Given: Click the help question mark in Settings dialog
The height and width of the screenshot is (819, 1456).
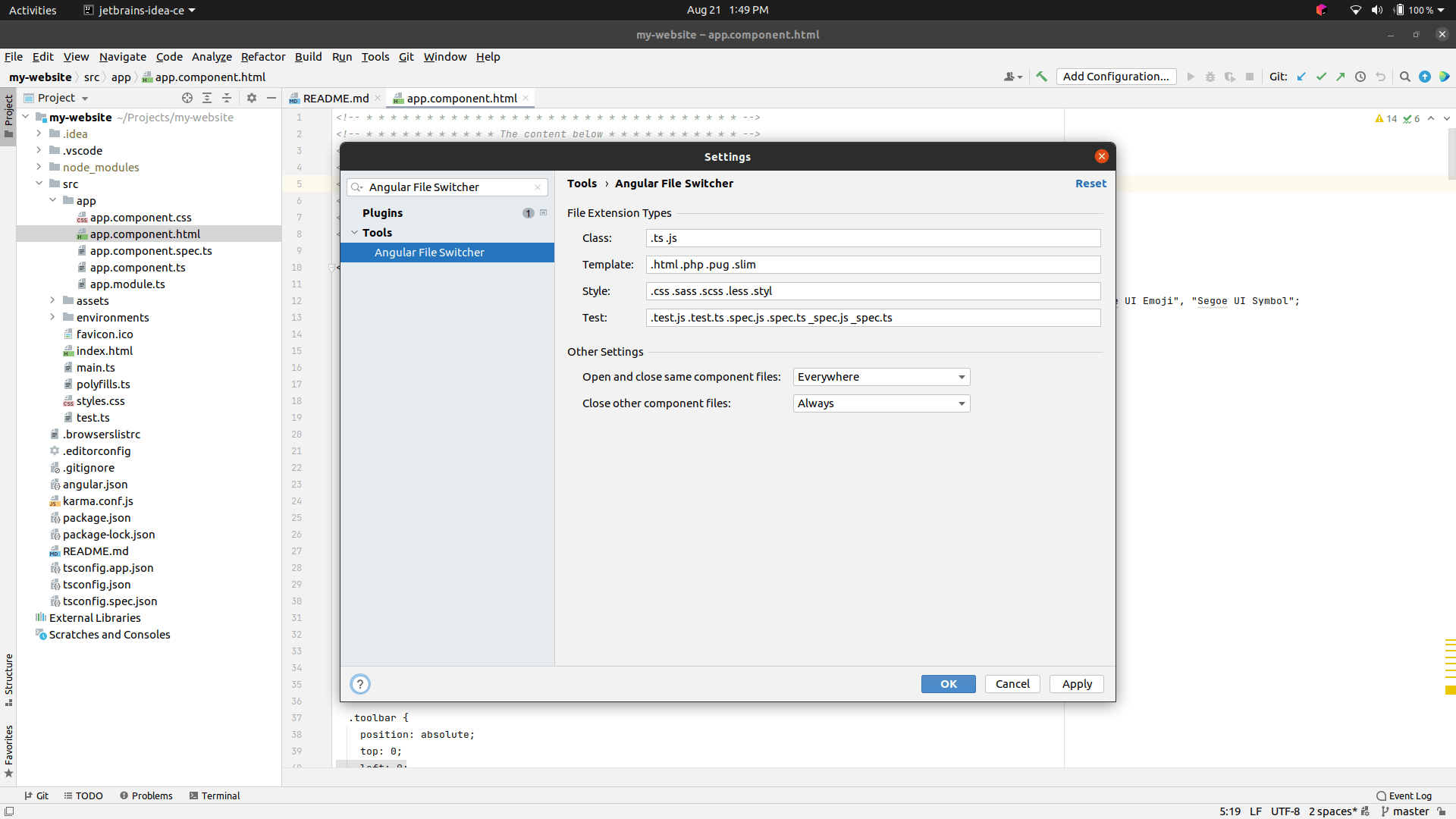Looking at the screenshot, I should [359, 683].
